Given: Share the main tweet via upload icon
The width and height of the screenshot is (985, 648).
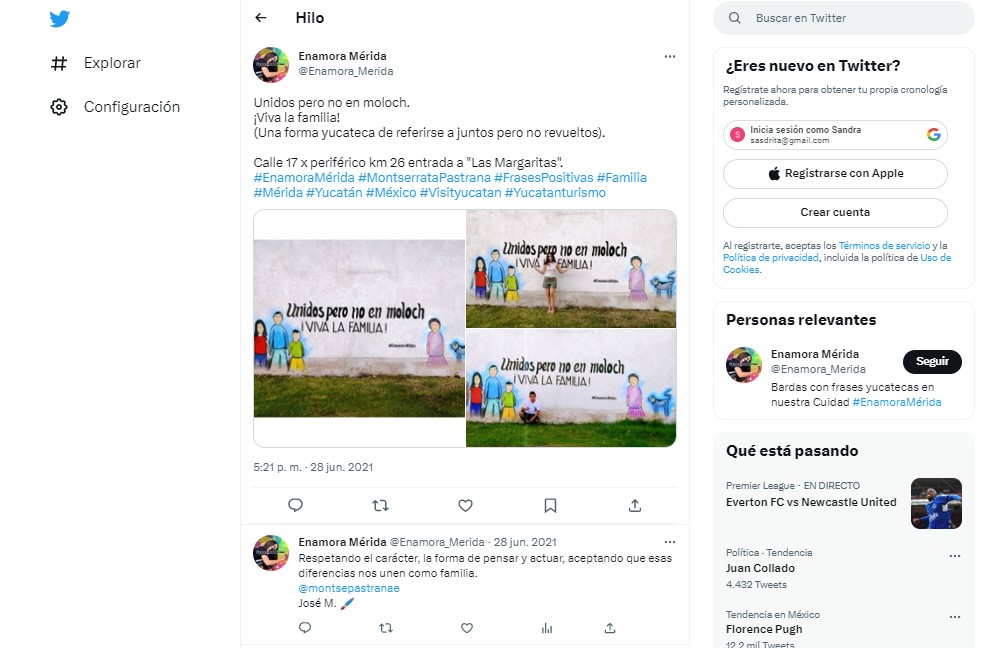Looking at the screenshot, I should (x=635, y=505).
